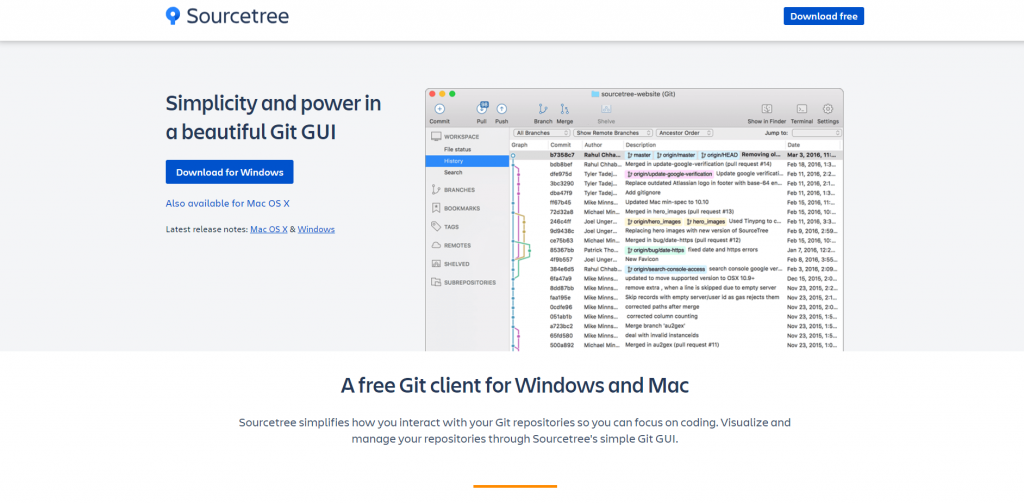Click deal with invalid instanceids commit

(664, 335)
